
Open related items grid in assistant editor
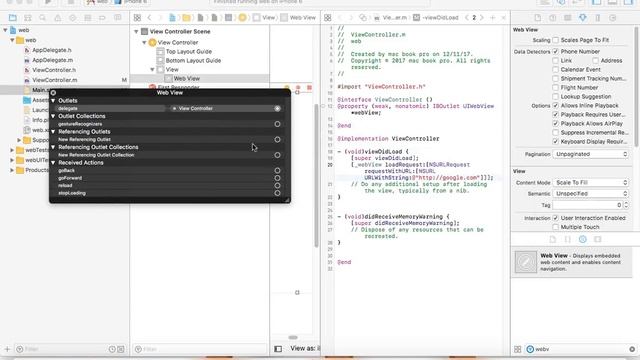[x=328, y=18]
